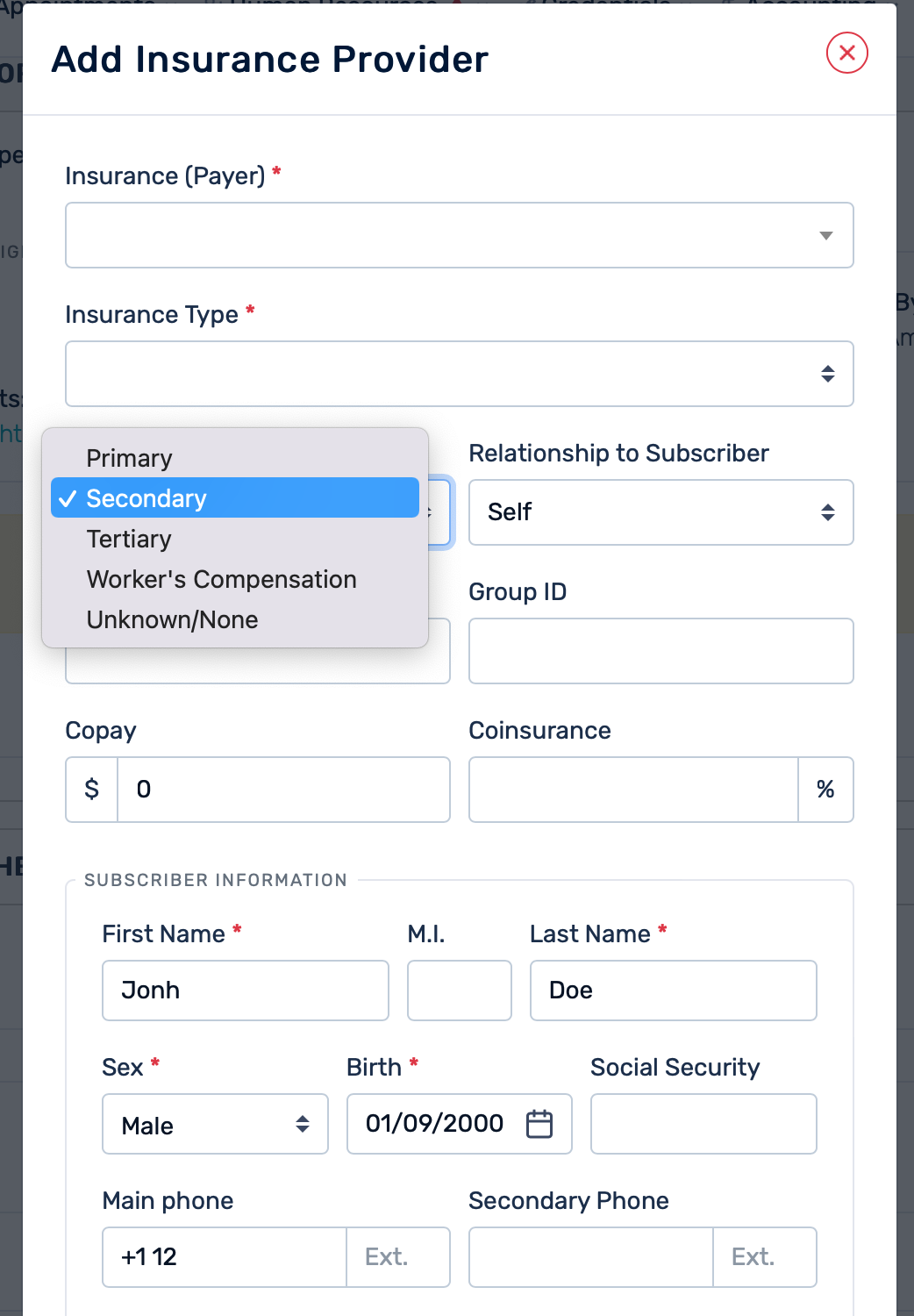Click the Copay amount field
Screen dimensions: 914x1316
pos(282,790)
